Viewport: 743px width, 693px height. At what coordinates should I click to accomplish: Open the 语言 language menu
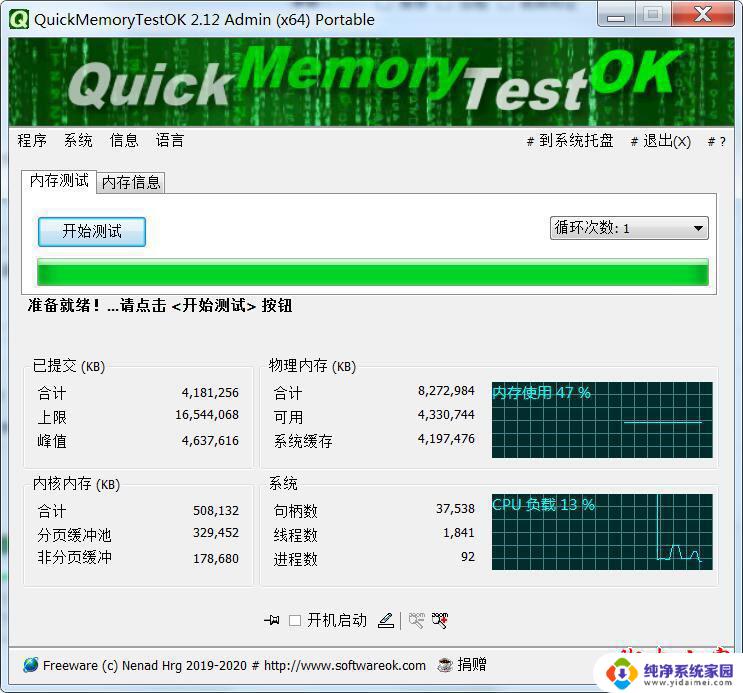[170, 140]
